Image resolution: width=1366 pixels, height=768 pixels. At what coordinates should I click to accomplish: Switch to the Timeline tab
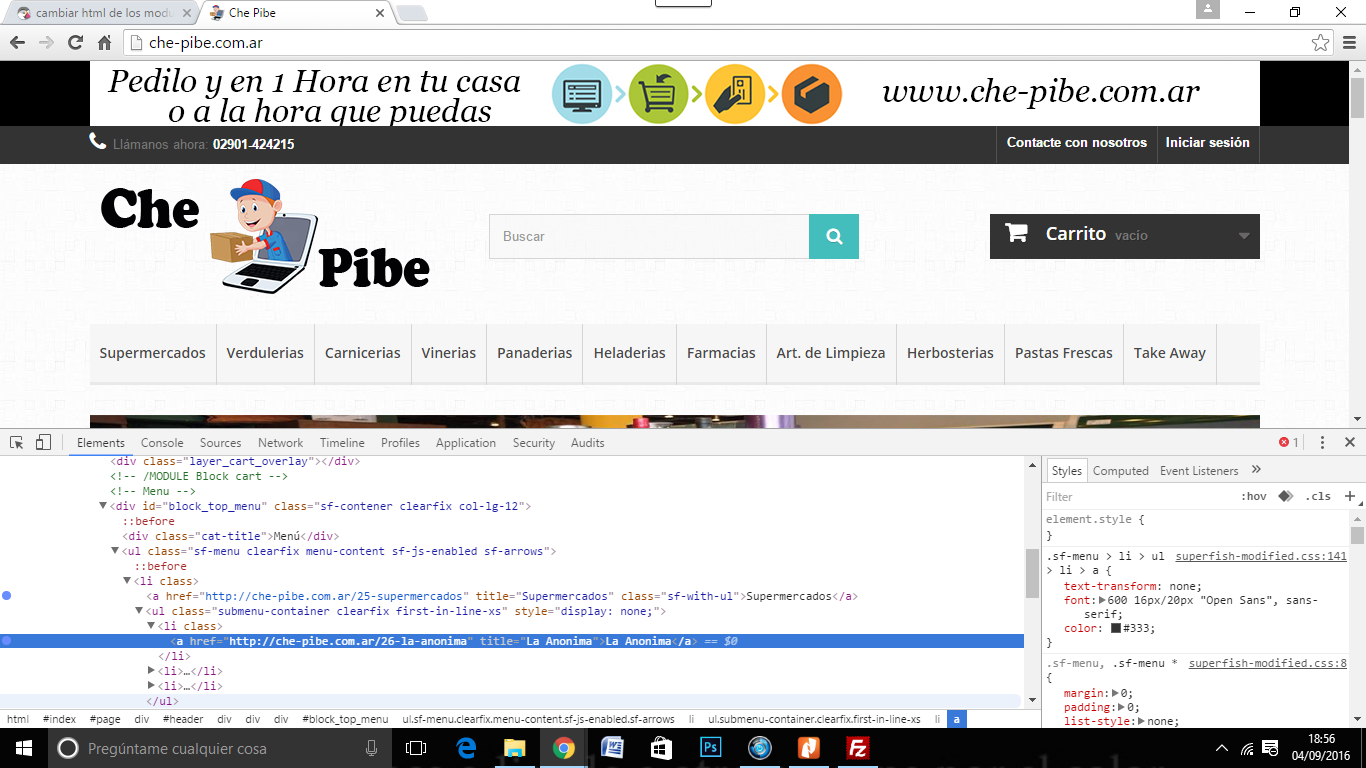(x=342, y=443)
